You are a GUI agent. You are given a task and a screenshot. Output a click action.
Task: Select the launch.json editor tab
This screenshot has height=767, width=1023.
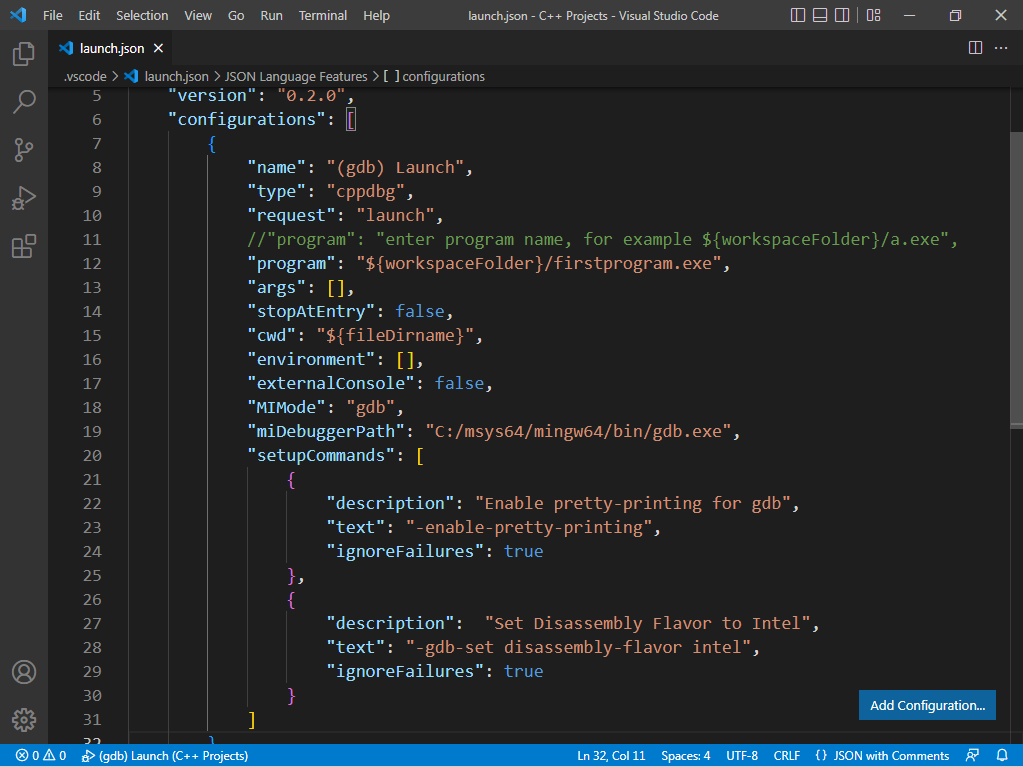111,48
